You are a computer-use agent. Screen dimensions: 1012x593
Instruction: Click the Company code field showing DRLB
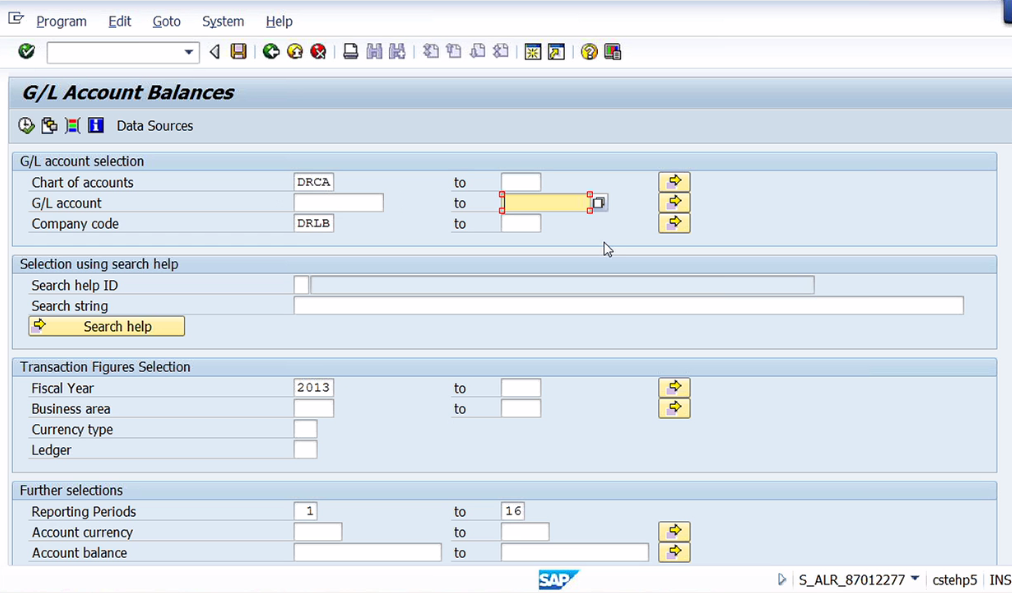314,223
